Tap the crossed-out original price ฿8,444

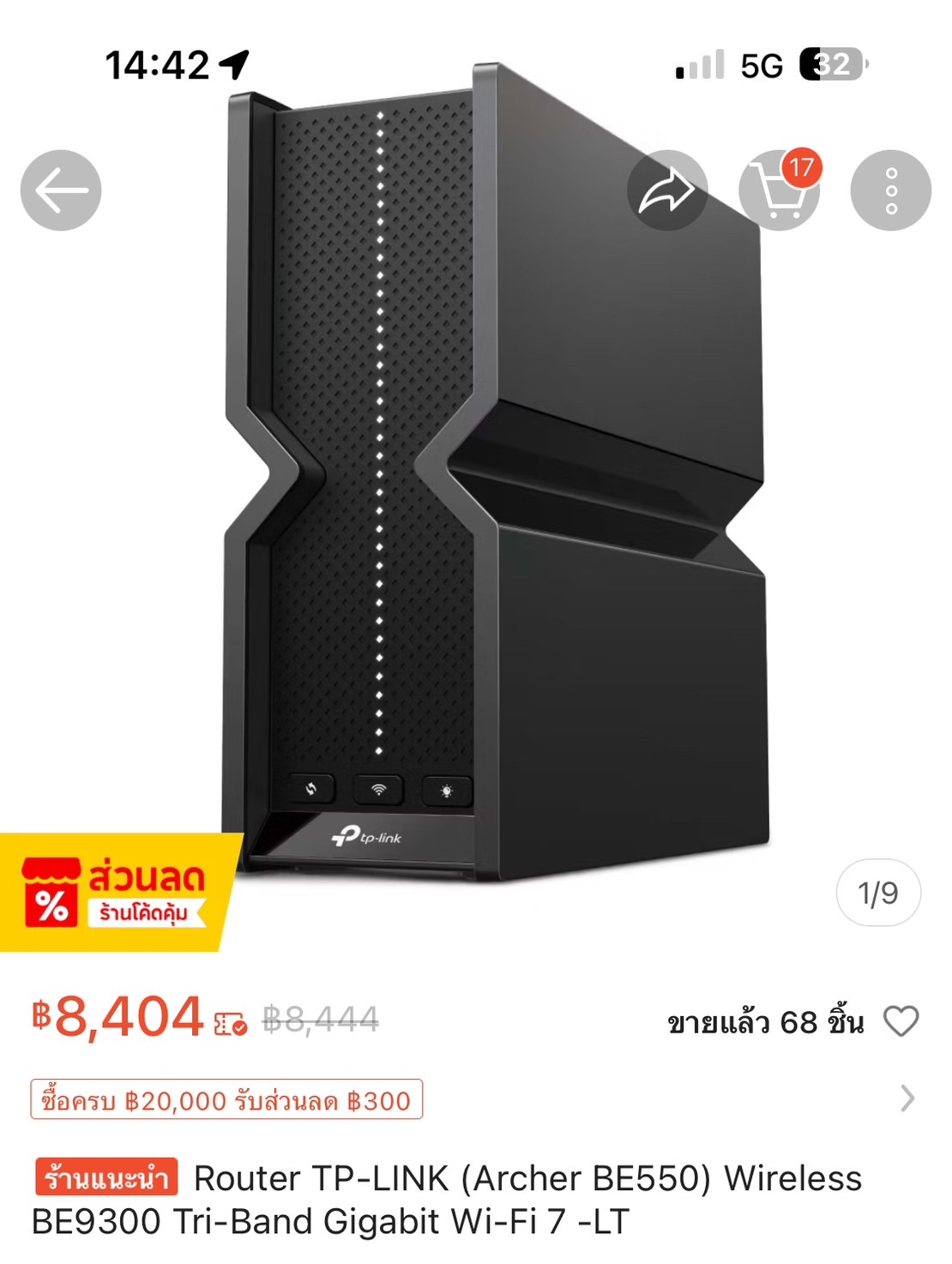(321, 1019)
